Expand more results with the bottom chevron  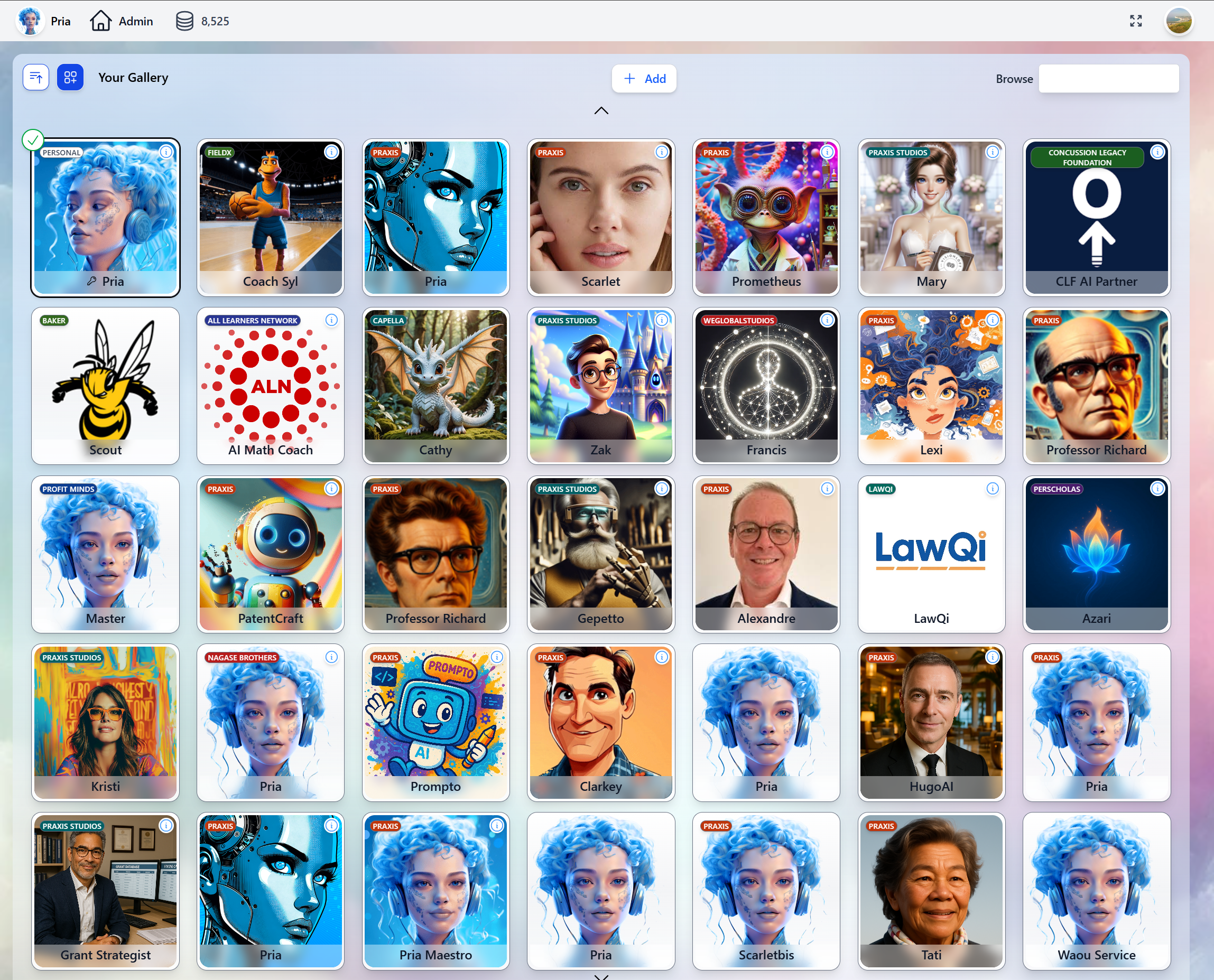[601, 976]
